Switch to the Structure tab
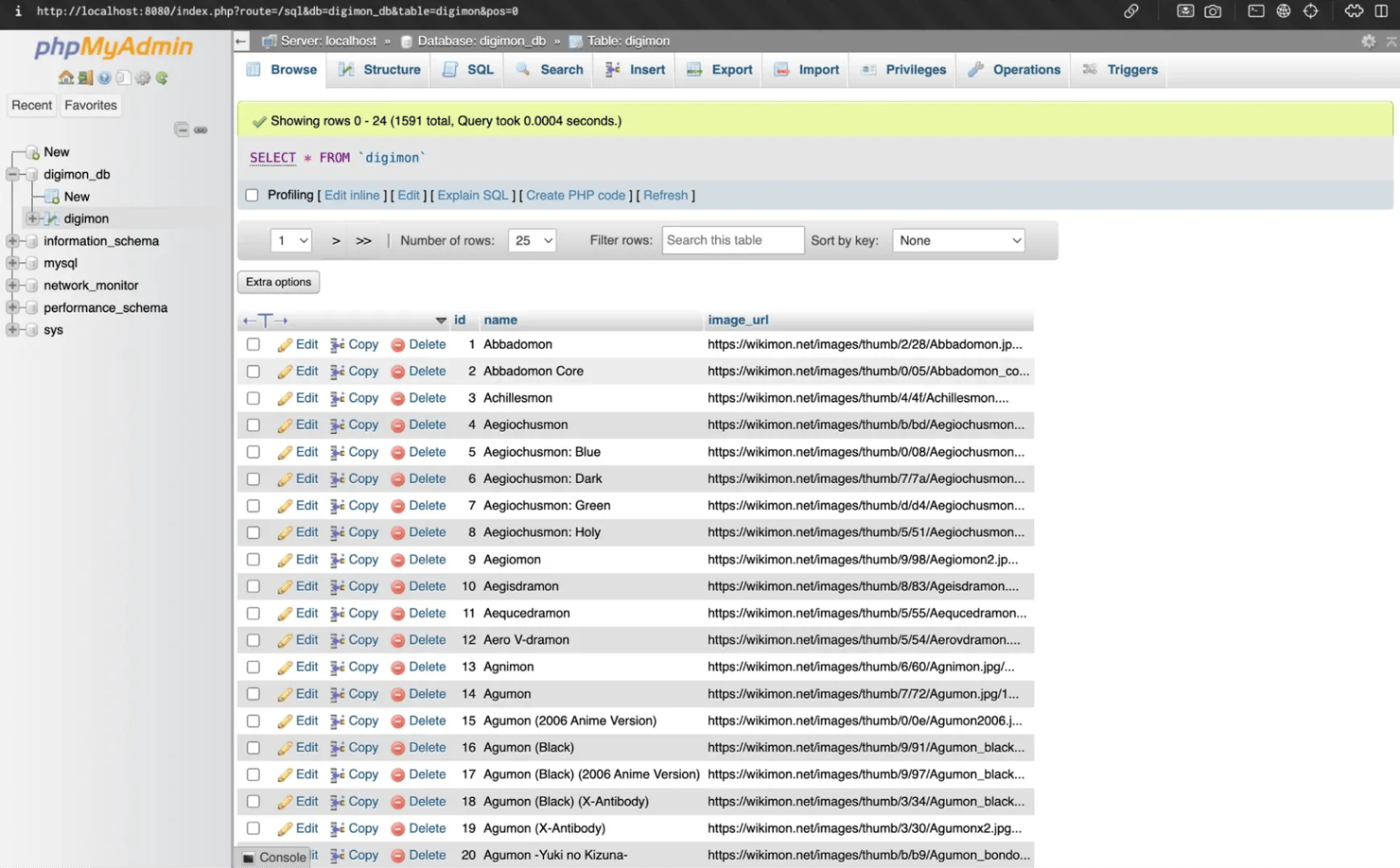This screenshot has height=868, width=1400. coord(379,70)
